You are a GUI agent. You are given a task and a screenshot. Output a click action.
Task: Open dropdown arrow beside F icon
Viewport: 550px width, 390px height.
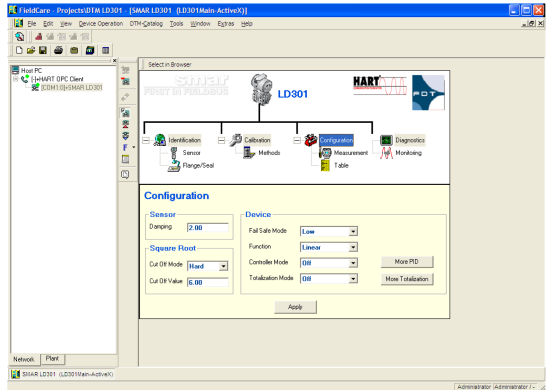[134, 148]
